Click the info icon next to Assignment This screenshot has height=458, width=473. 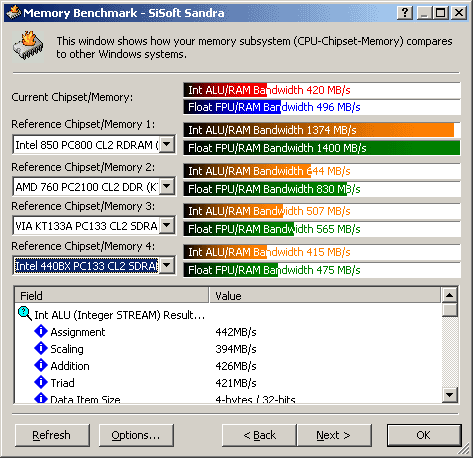41,331
